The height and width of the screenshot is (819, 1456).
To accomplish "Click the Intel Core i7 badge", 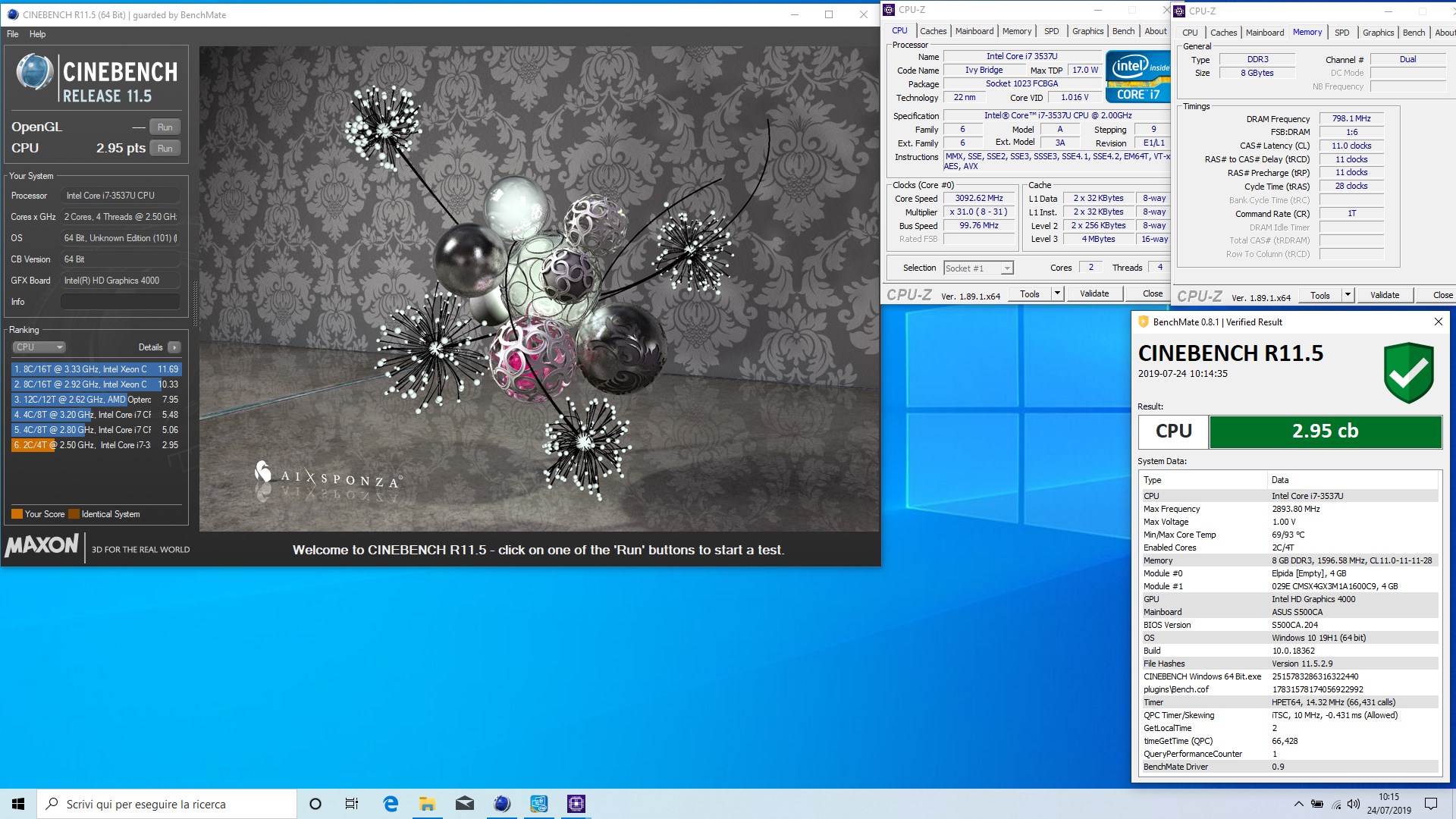I will click(x=1137, y=77).
